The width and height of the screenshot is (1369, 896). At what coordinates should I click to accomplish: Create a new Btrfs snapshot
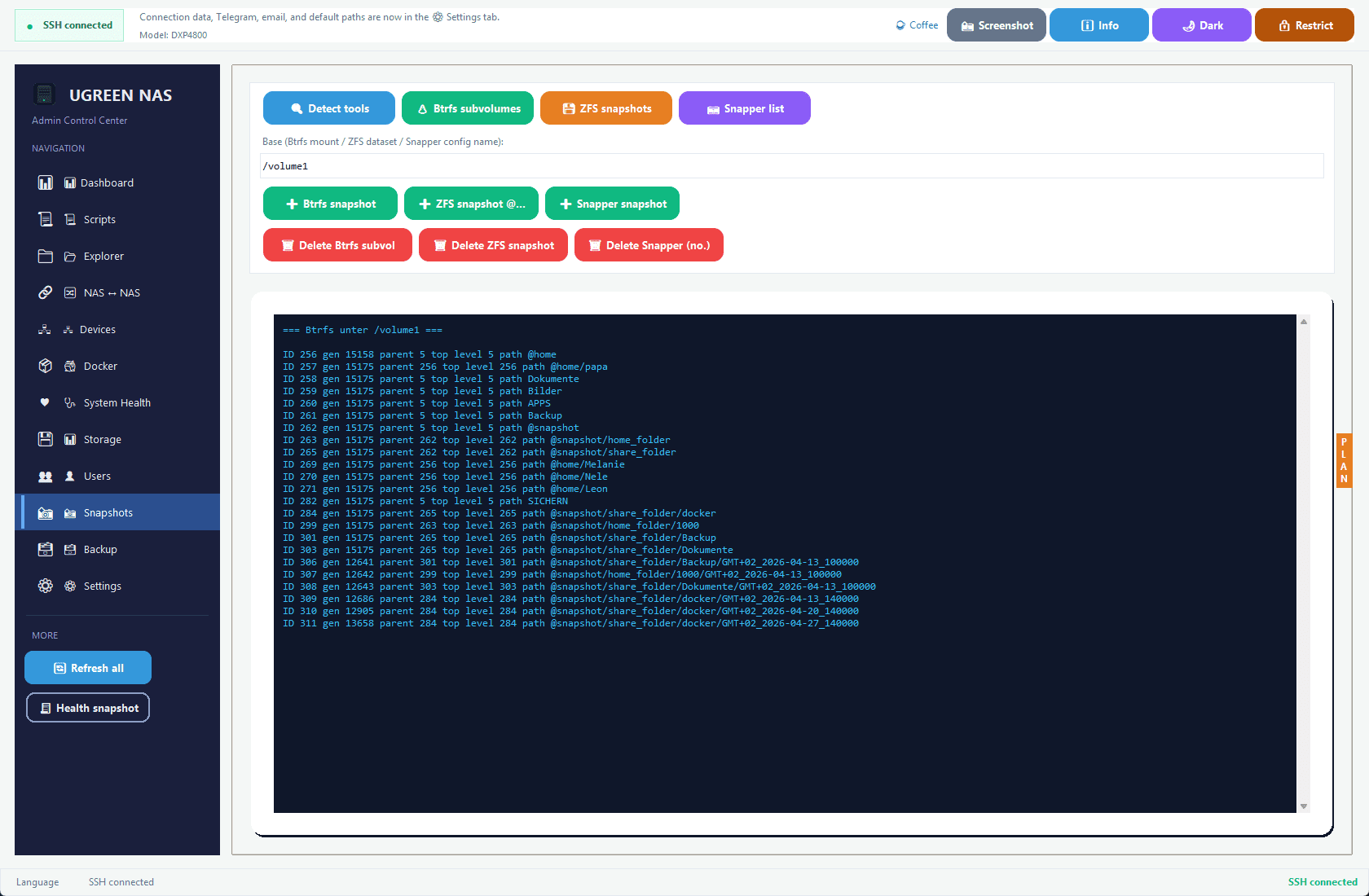tap(330, 204)
